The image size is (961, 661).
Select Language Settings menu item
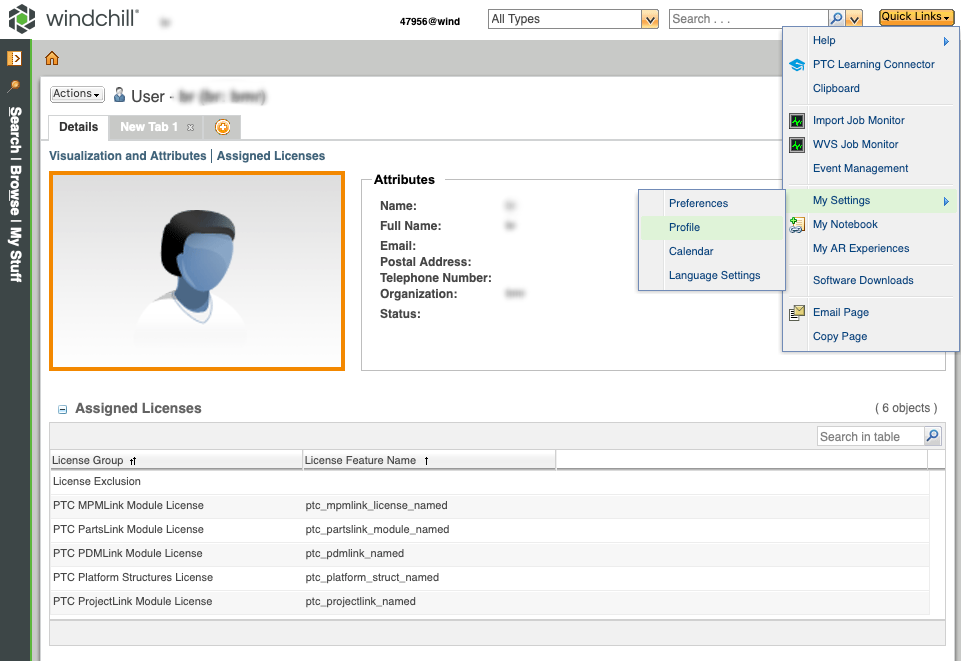click(x=714, y=275)
